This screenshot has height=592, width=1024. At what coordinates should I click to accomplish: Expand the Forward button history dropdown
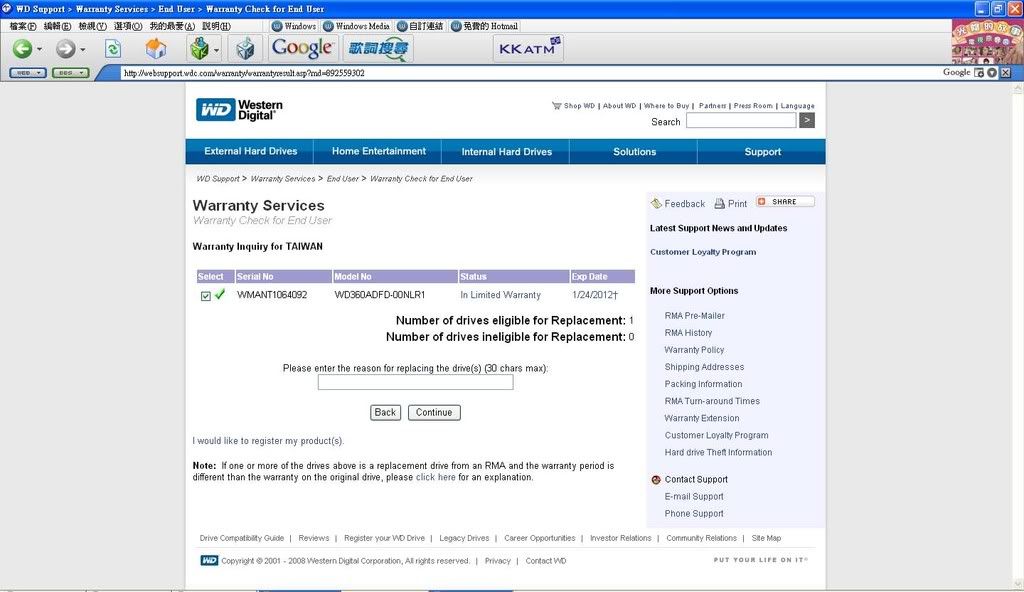82,49
